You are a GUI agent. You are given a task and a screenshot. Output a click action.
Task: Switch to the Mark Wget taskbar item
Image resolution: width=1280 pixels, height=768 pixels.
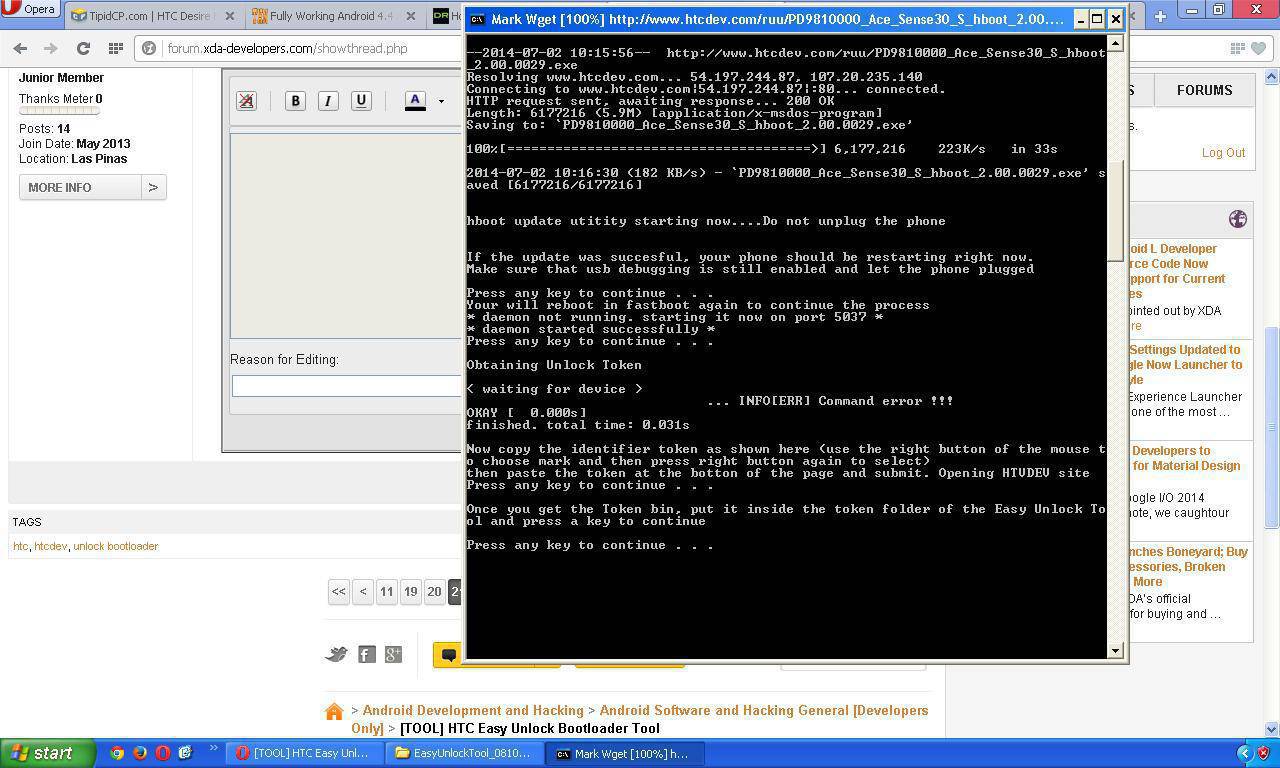[x=626, y=754]
